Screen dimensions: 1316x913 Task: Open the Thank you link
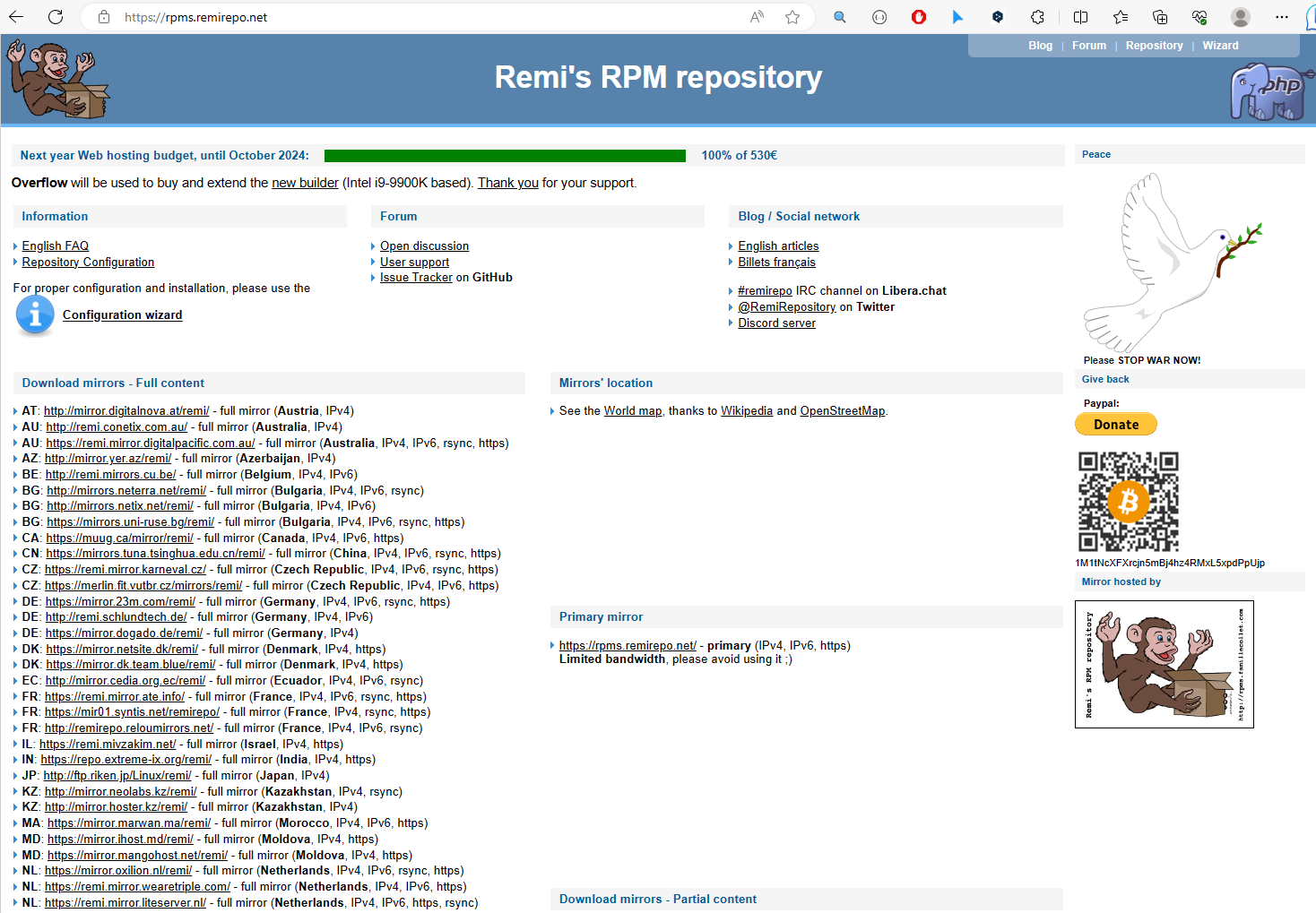pyautogui.click(x=507, y=183)
